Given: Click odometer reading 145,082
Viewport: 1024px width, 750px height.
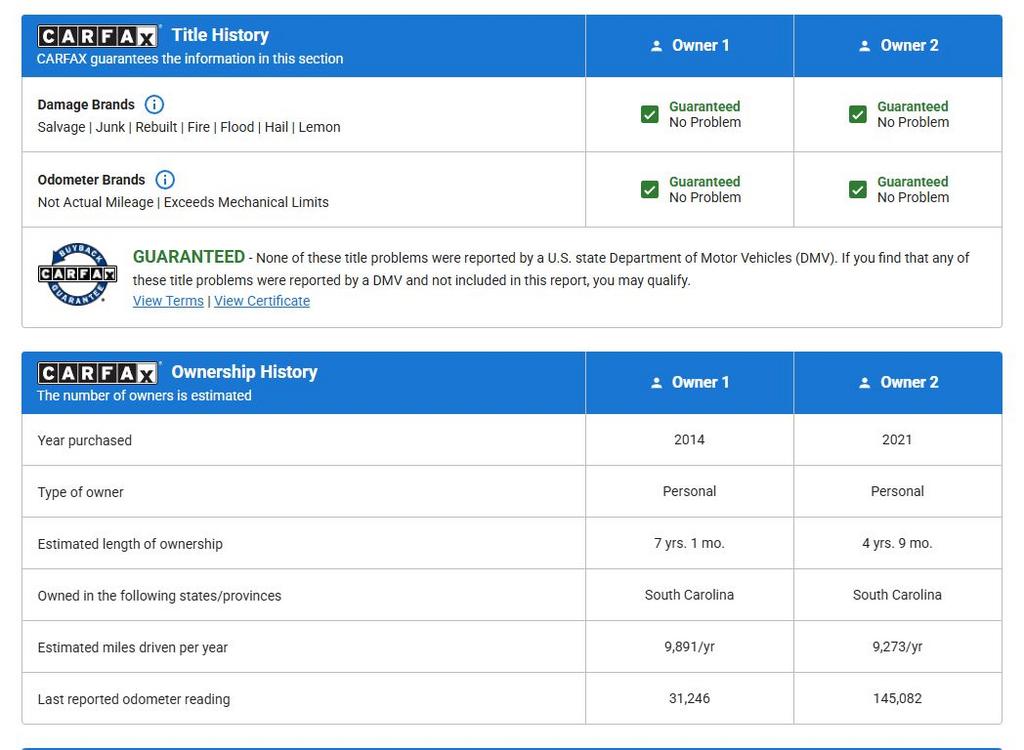Looking at the screenshot, I should pyautogui.click(x=897, y=698).
